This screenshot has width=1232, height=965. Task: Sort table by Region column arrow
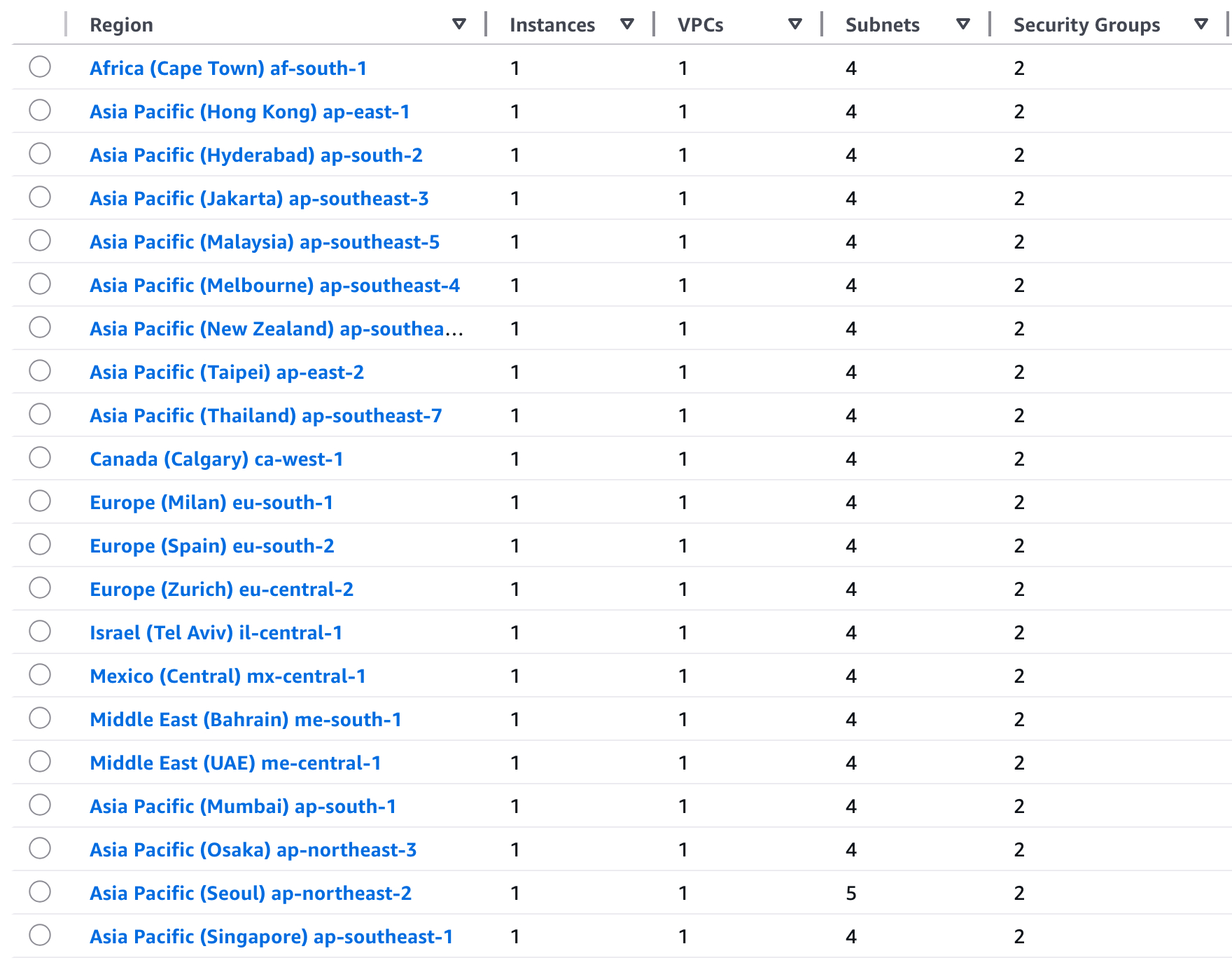(459, 25)
